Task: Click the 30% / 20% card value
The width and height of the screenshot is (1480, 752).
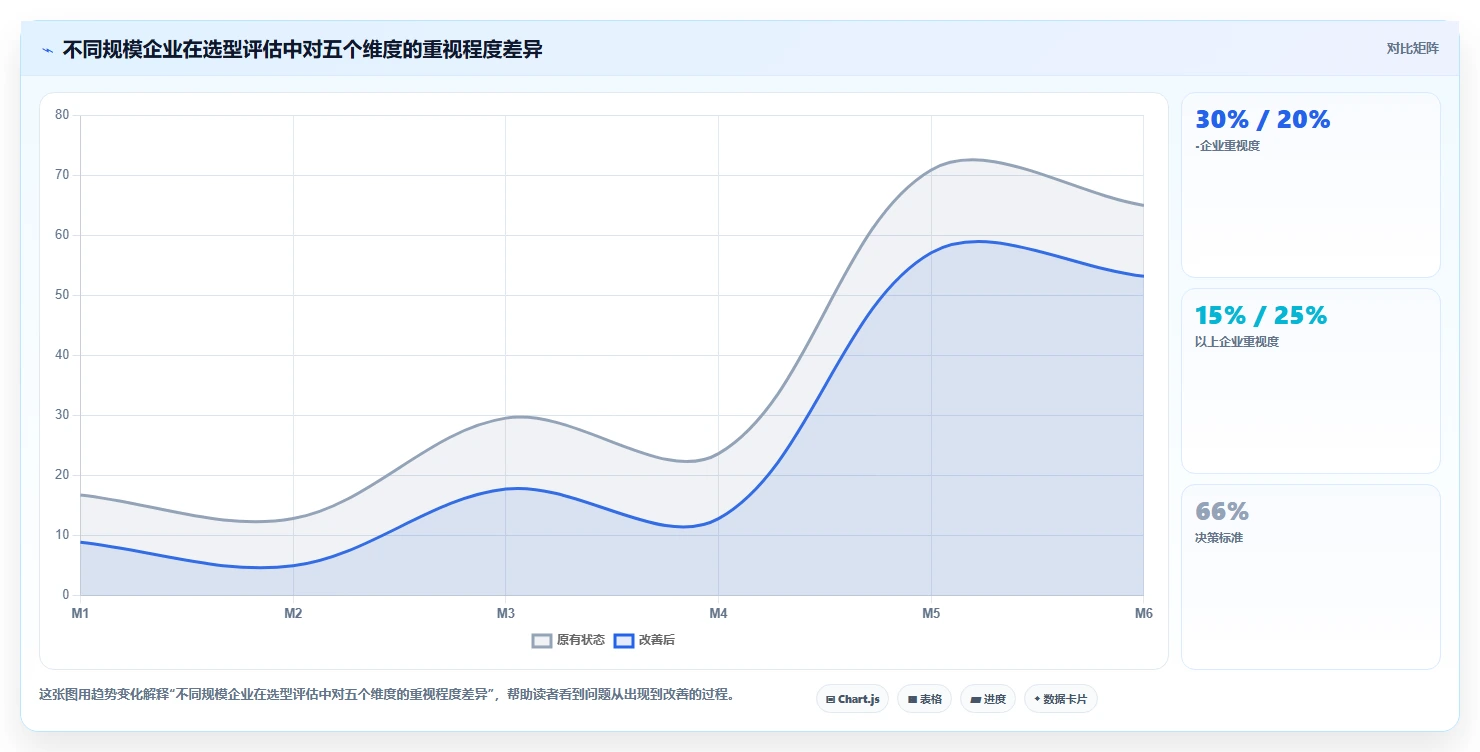Action: click(1263, 120)
